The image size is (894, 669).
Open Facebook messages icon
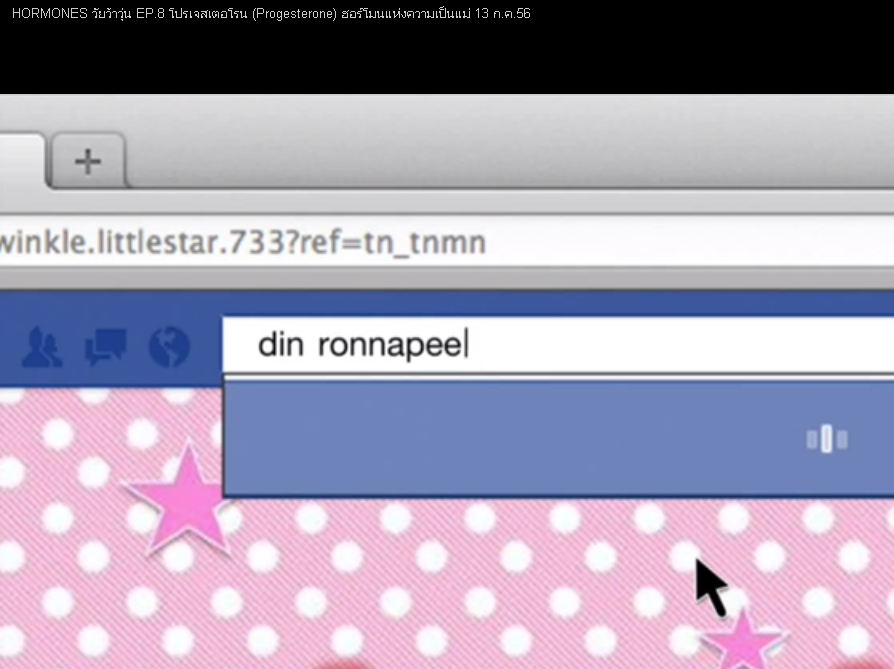[105, 346]
